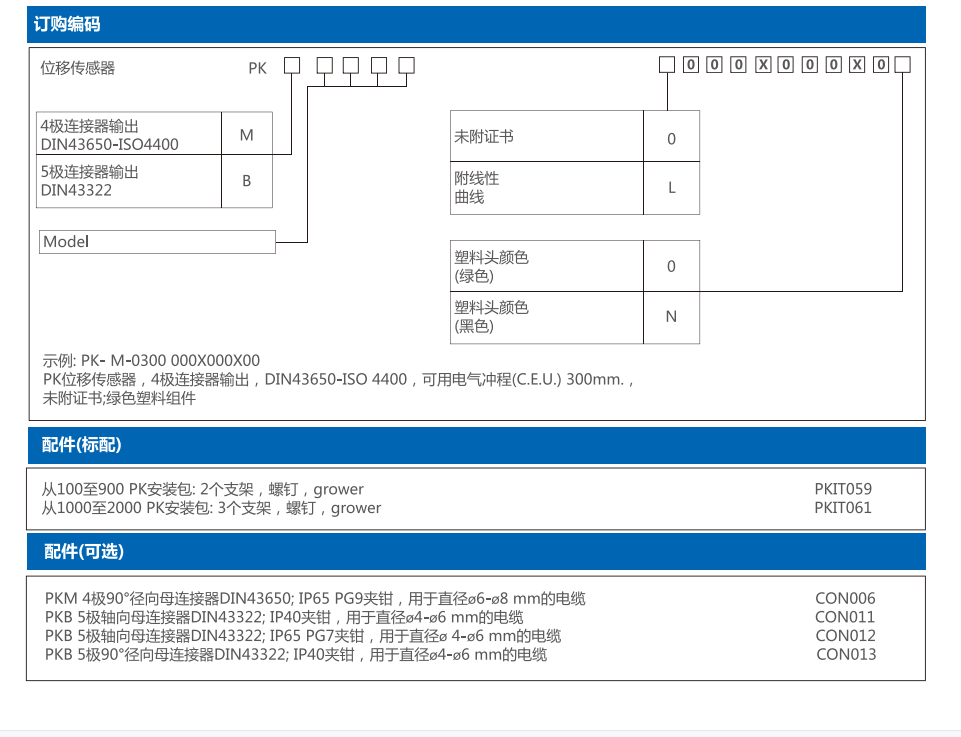Screen dimensions: 961x737
Task: Click the 塑料头颜色(绿色) cell
Action: tap(547, 266)
